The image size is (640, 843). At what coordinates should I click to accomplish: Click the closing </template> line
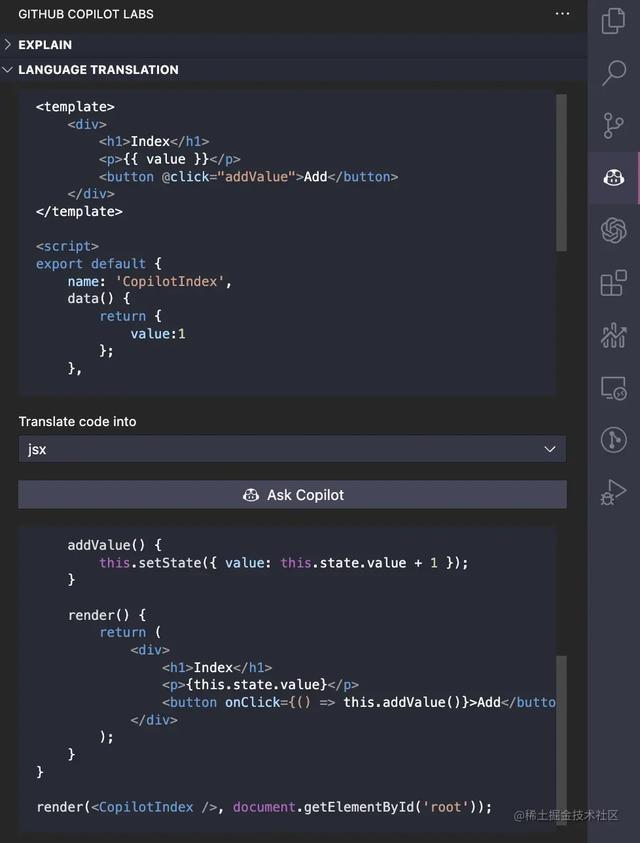click(79, 211)
